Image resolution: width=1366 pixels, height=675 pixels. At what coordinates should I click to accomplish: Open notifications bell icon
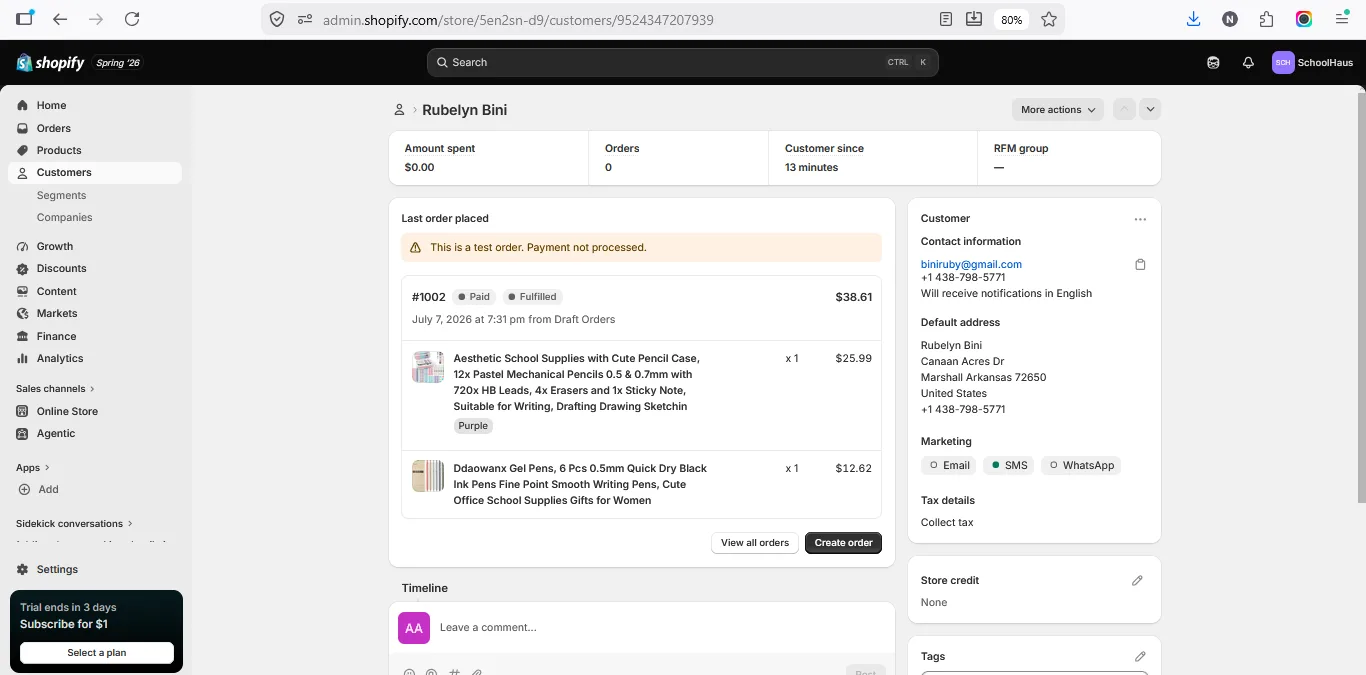coord(1248,62)
